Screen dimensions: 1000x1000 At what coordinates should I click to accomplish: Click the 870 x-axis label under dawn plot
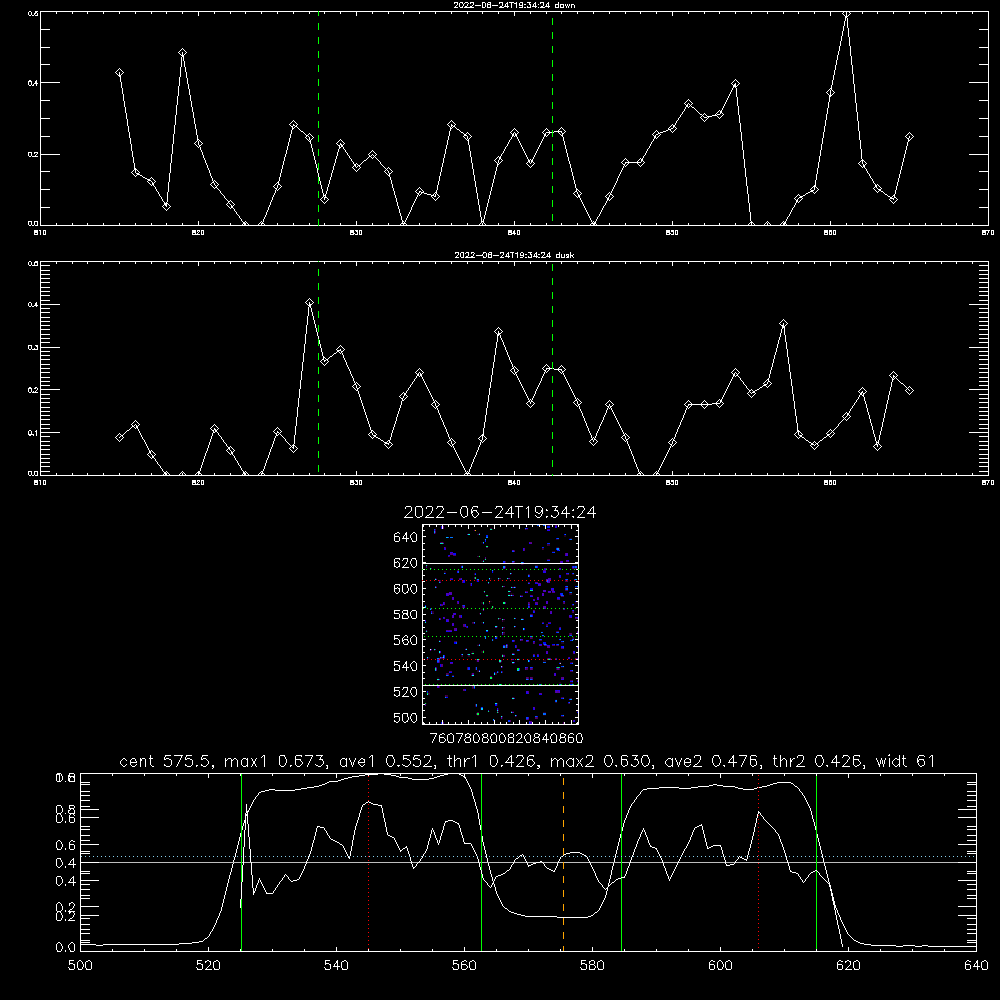pyautogui.click(x=988, y=233)
